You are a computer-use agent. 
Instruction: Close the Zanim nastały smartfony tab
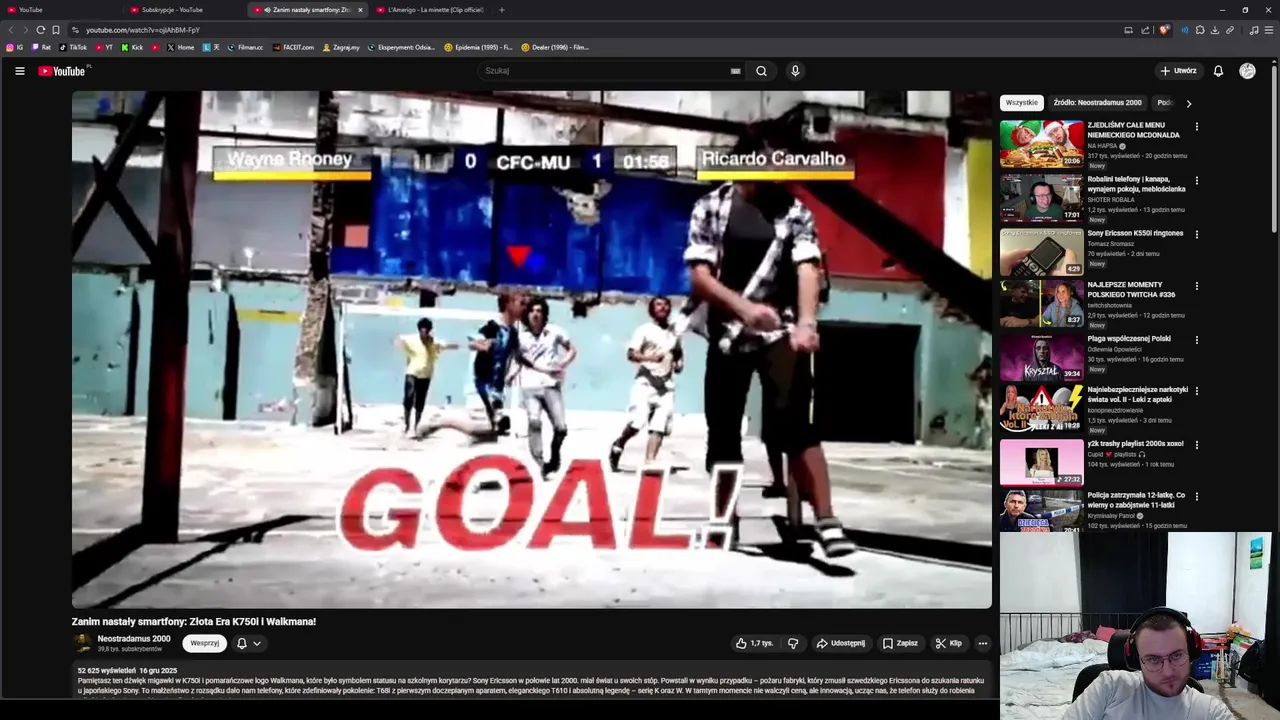click(360, 10)
